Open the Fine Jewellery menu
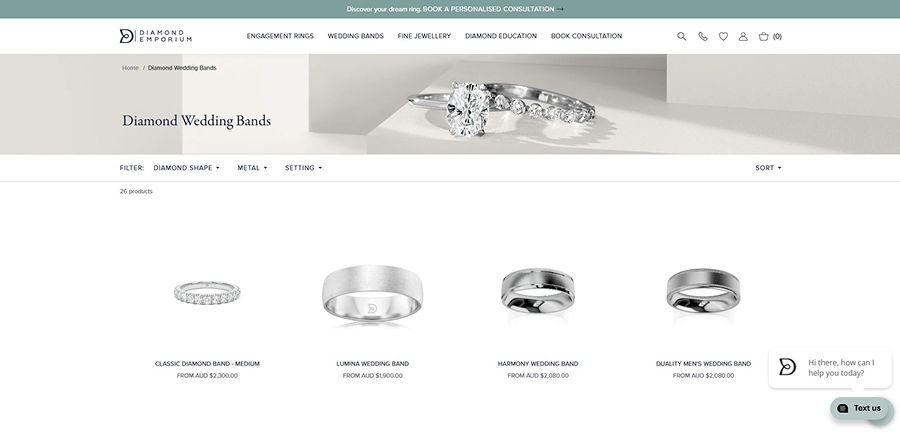 click(x=424, y=36)
